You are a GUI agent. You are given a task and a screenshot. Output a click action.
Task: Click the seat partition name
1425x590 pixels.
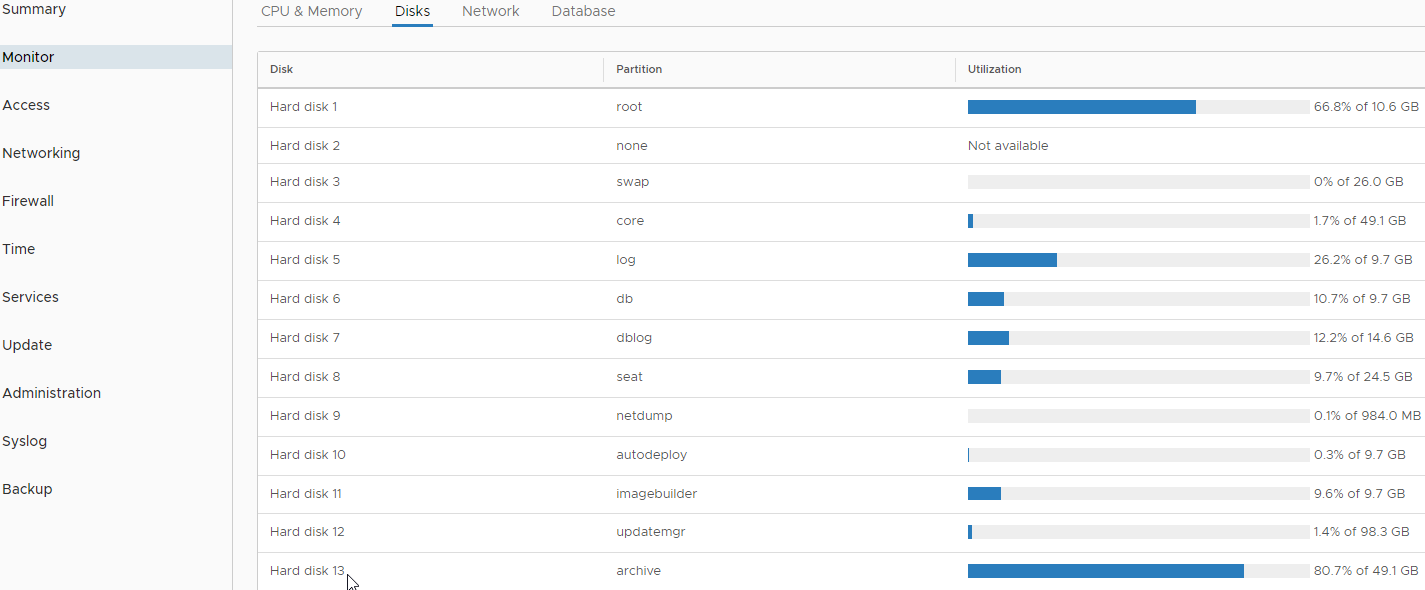pyautogui.click(x=630, y=376)
